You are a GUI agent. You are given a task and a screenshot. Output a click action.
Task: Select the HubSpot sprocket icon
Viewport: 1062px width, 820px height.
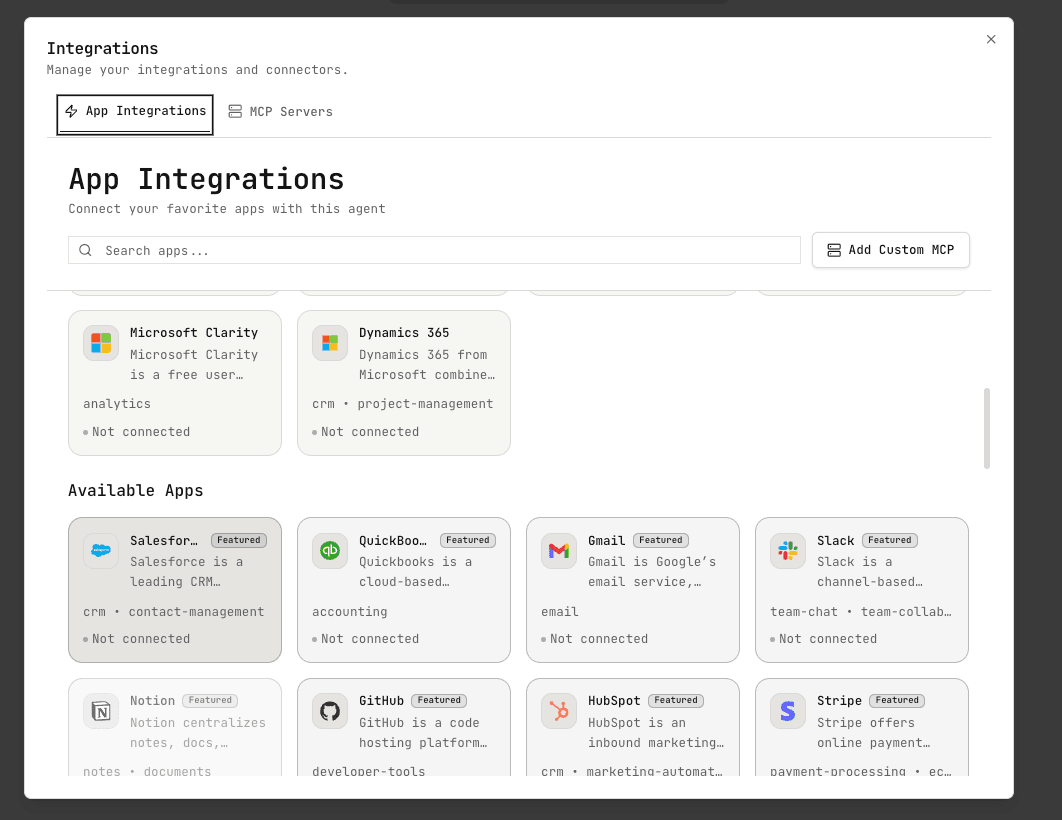[558, 710]
